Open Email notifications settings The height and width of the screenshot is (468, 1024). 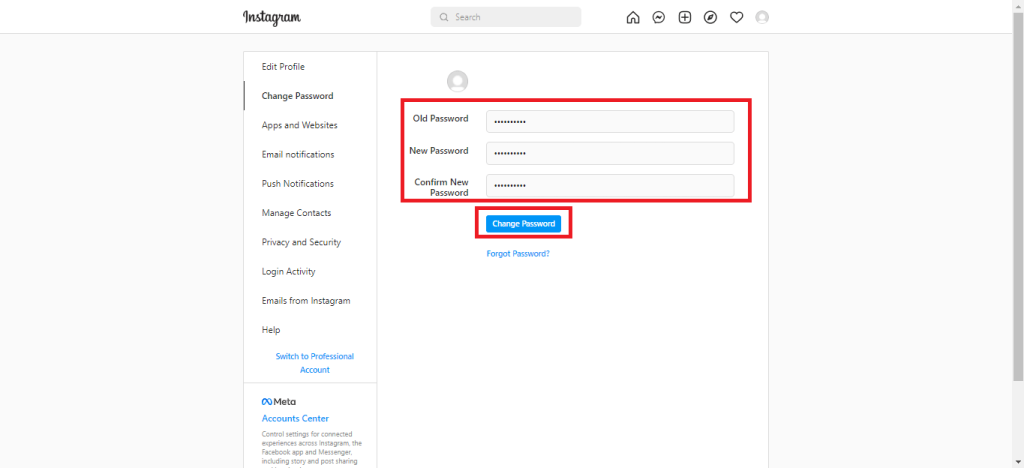pos(298,155)
